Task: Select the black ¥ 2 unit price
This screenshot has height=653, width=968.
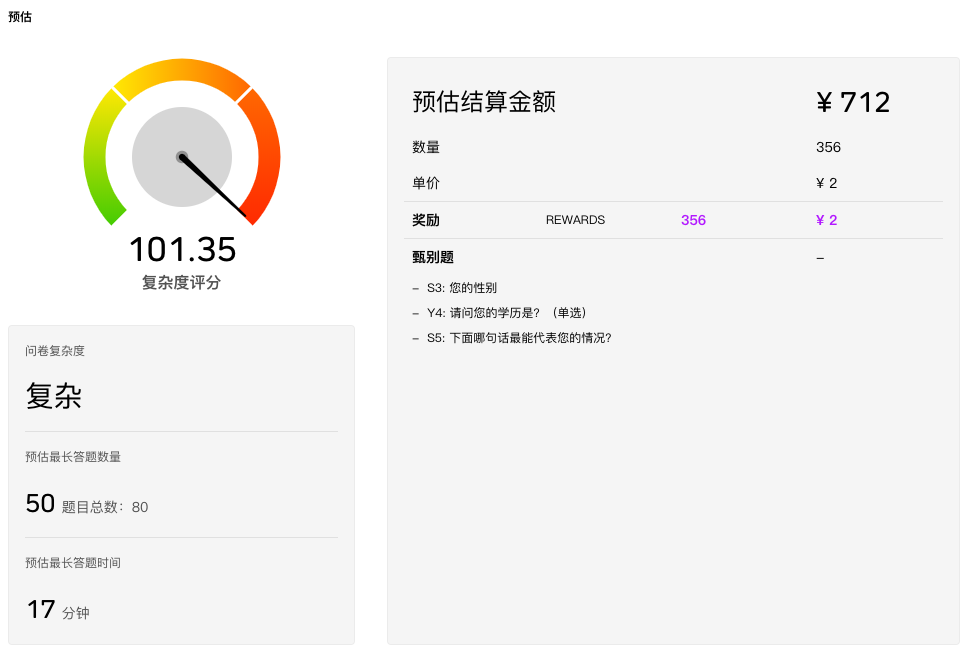Action: tap(827, 183)
